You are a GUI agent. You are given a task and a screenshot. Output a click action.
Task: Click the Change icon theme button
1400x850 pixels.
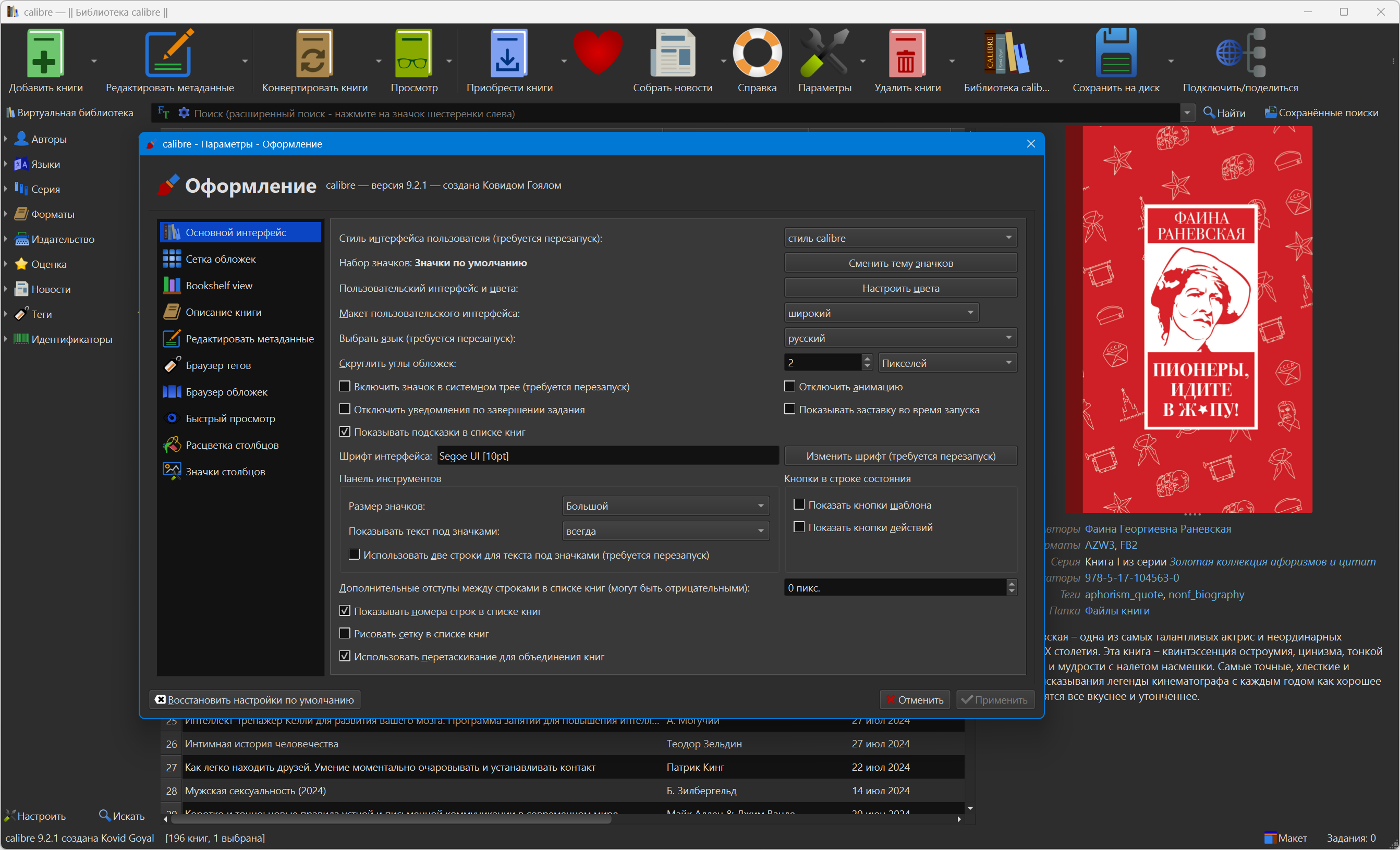click(x=900, y=263)
